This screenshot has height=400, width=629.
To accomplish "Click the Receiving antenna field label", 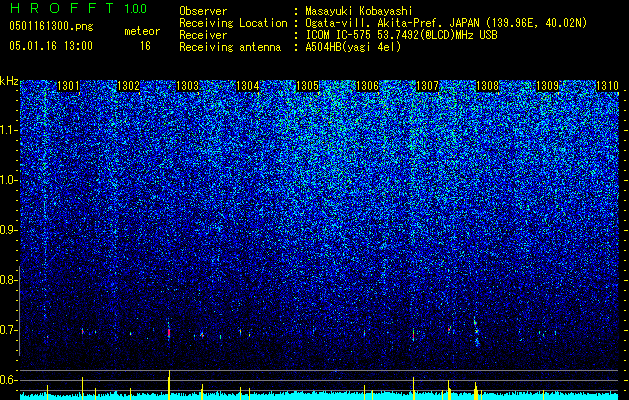I will 230,47.
